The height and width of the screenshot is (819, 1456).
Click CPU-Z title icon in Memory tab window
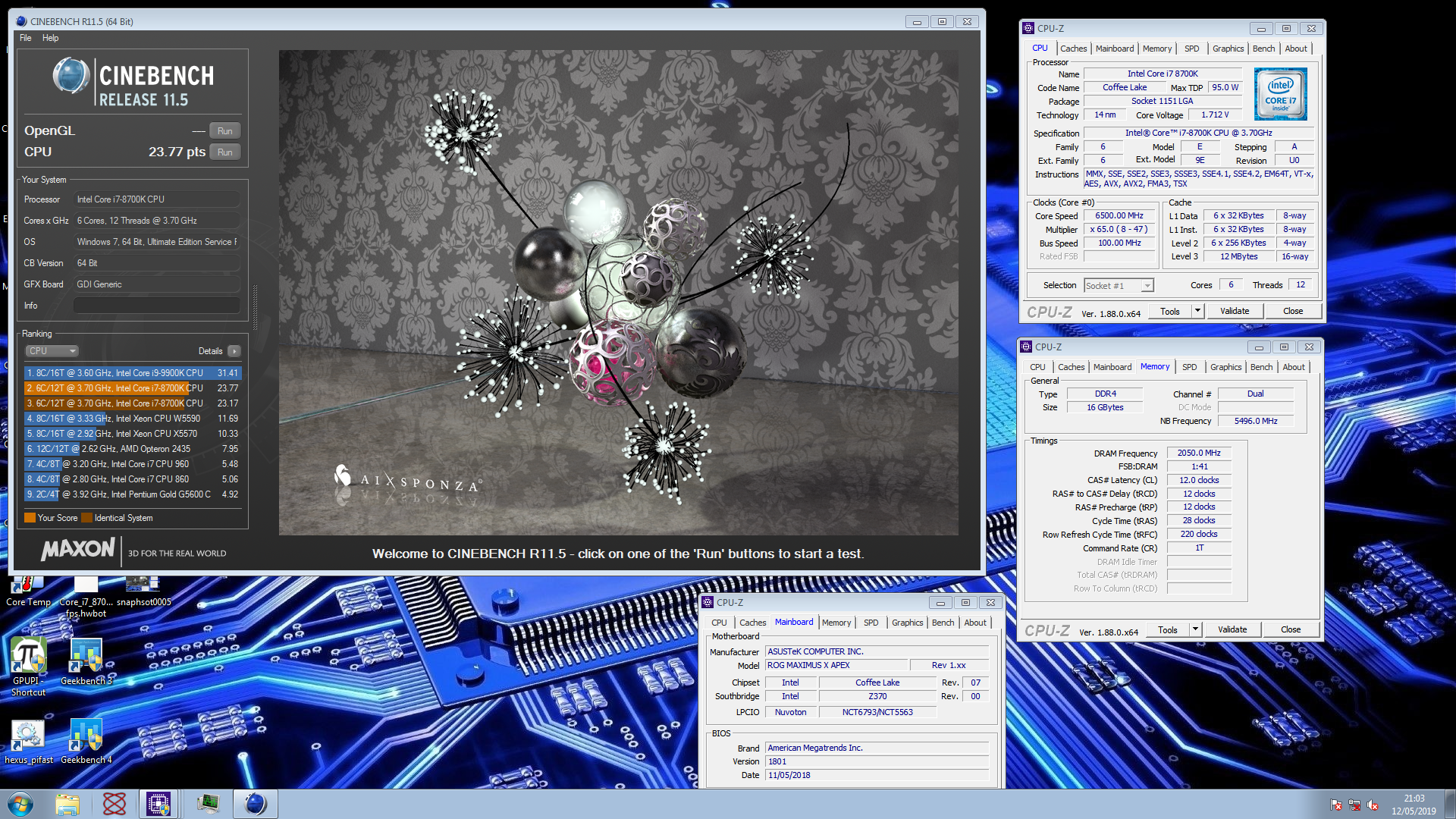pyautogui.click(x=1026, y=347)
